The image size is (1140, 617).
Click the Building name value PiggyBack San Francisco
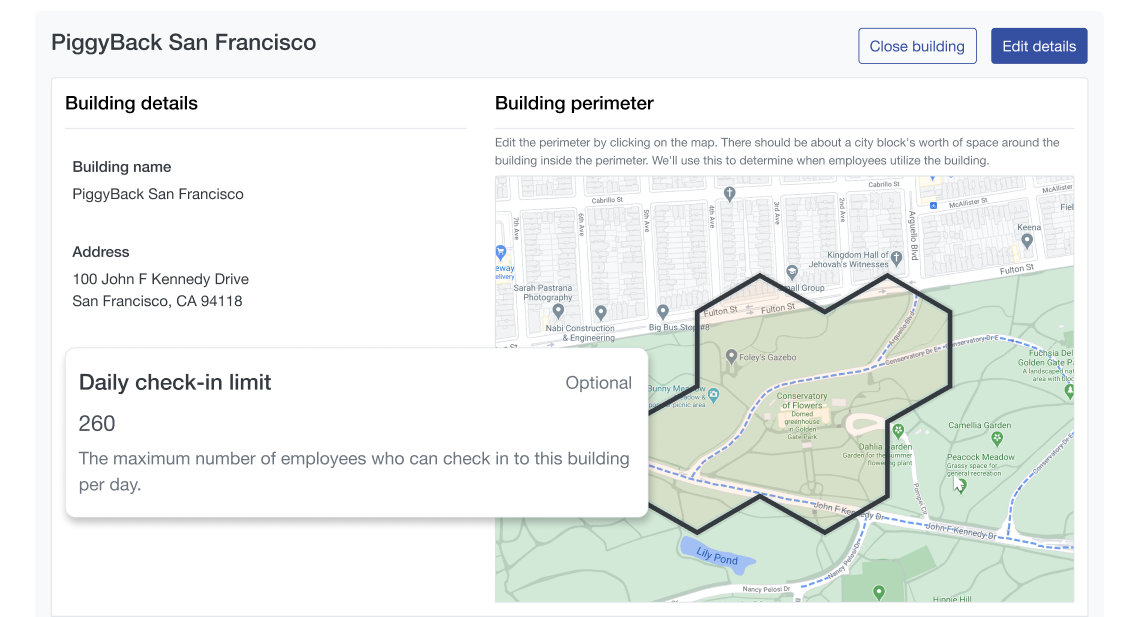point(158,194)
